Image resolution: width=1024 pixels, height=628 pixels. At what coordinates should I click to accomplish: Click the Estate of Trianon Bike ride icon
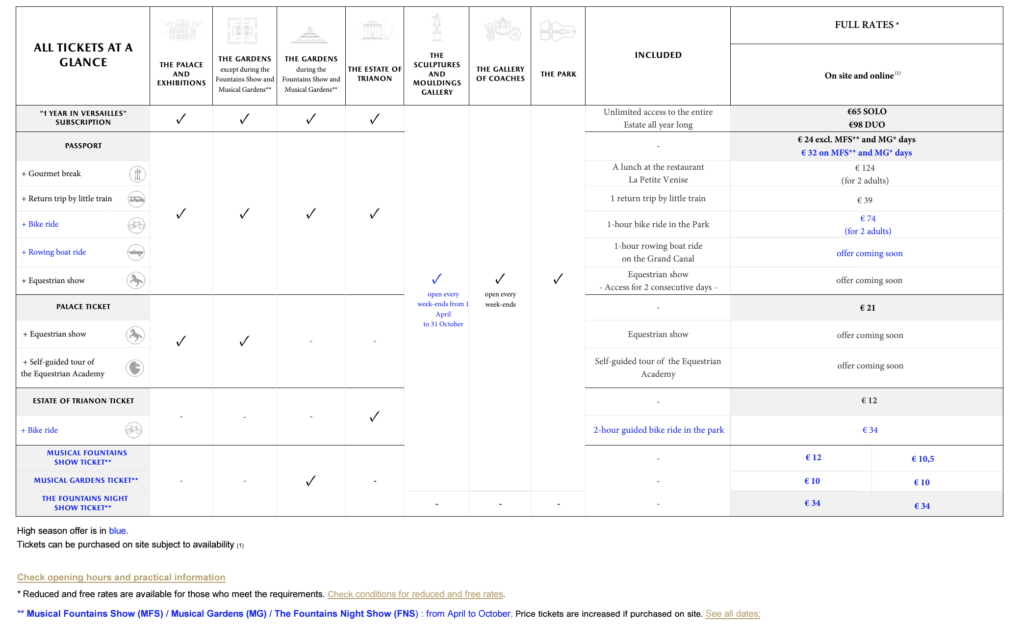(133, 430)
